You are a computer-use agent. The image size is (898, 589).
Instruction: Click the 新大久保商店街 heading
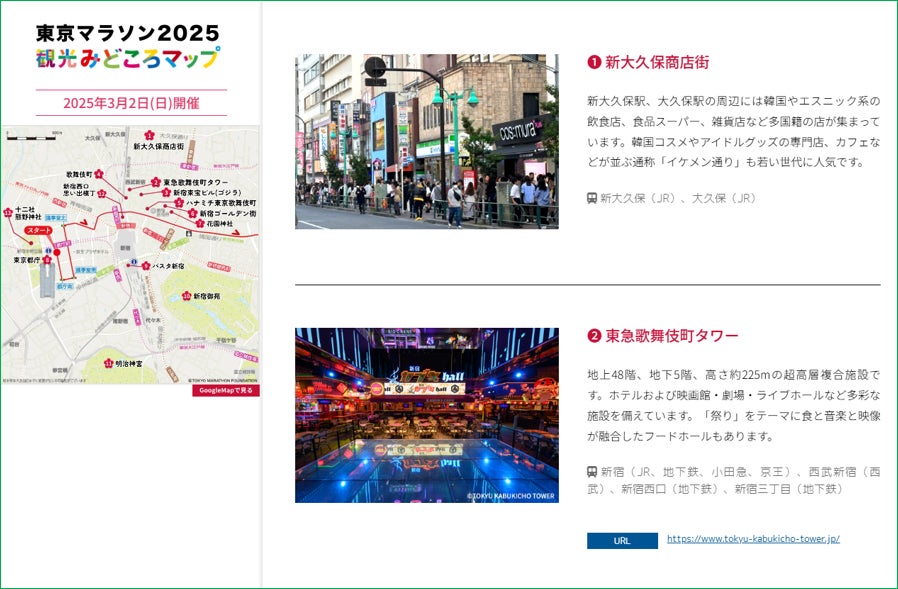(x=657, y=62)
